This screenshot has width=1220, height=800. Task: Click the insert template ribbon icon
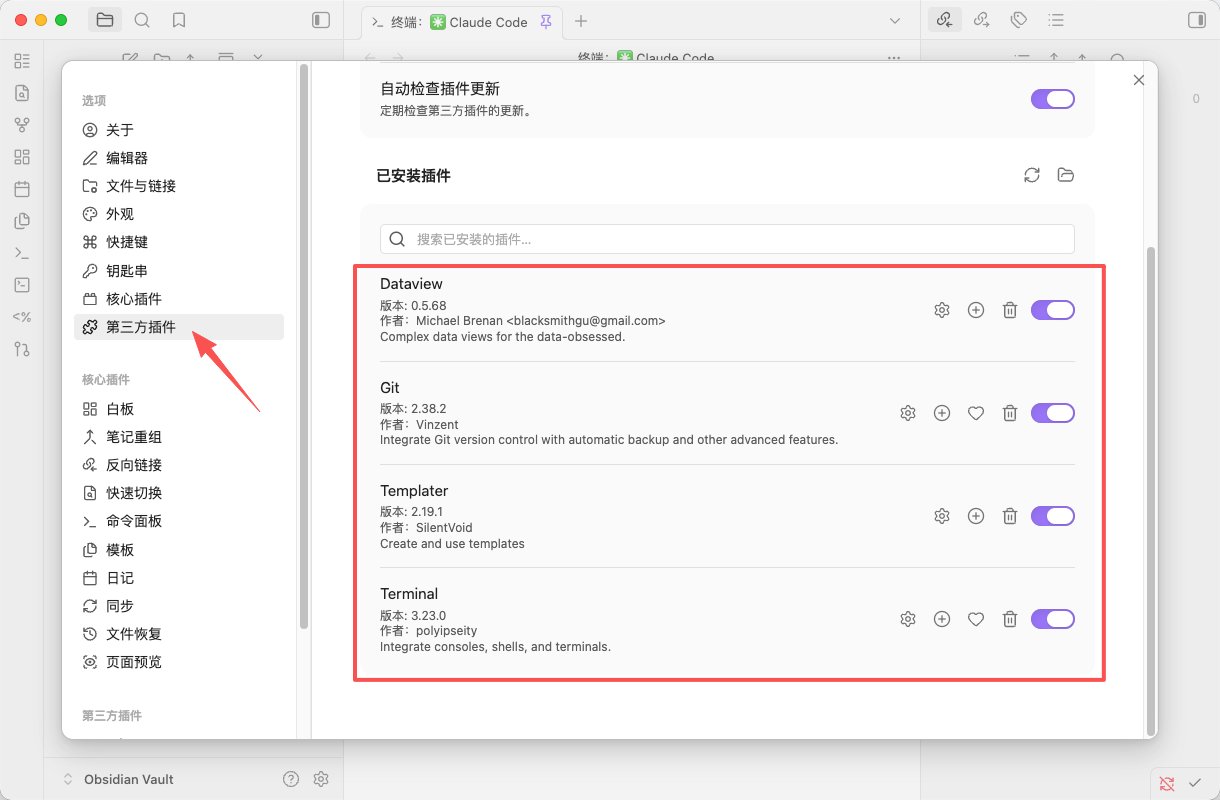click(22, 221)
